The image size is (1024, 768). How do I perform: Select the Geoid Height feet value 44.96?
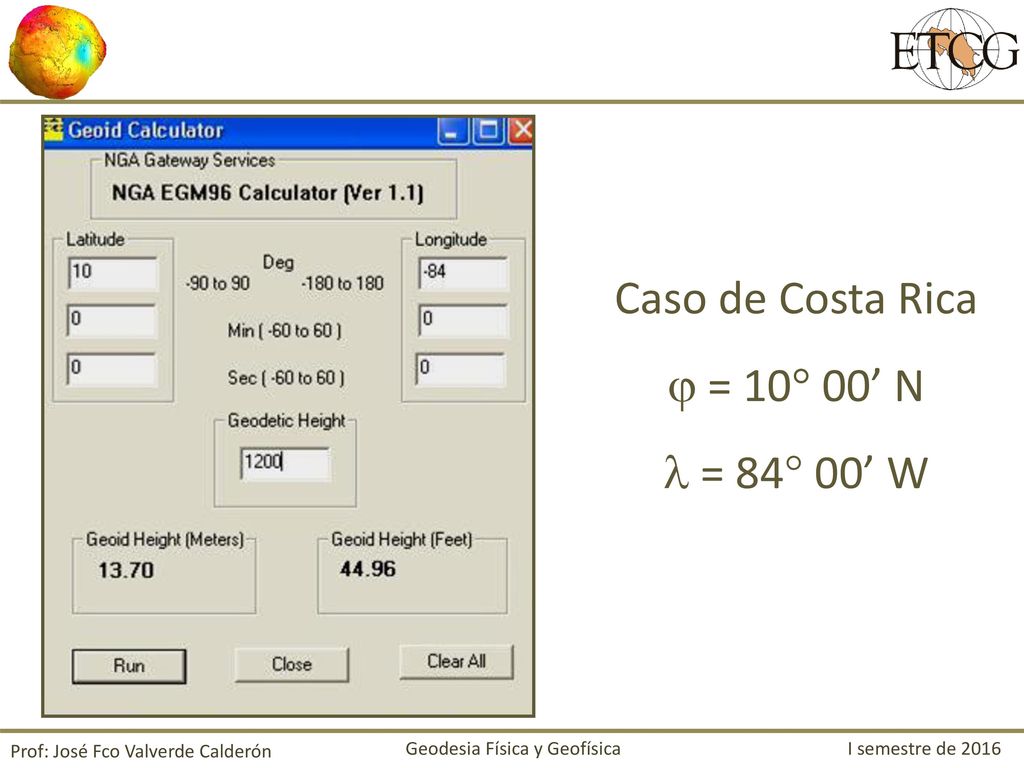tap(368, 569)
